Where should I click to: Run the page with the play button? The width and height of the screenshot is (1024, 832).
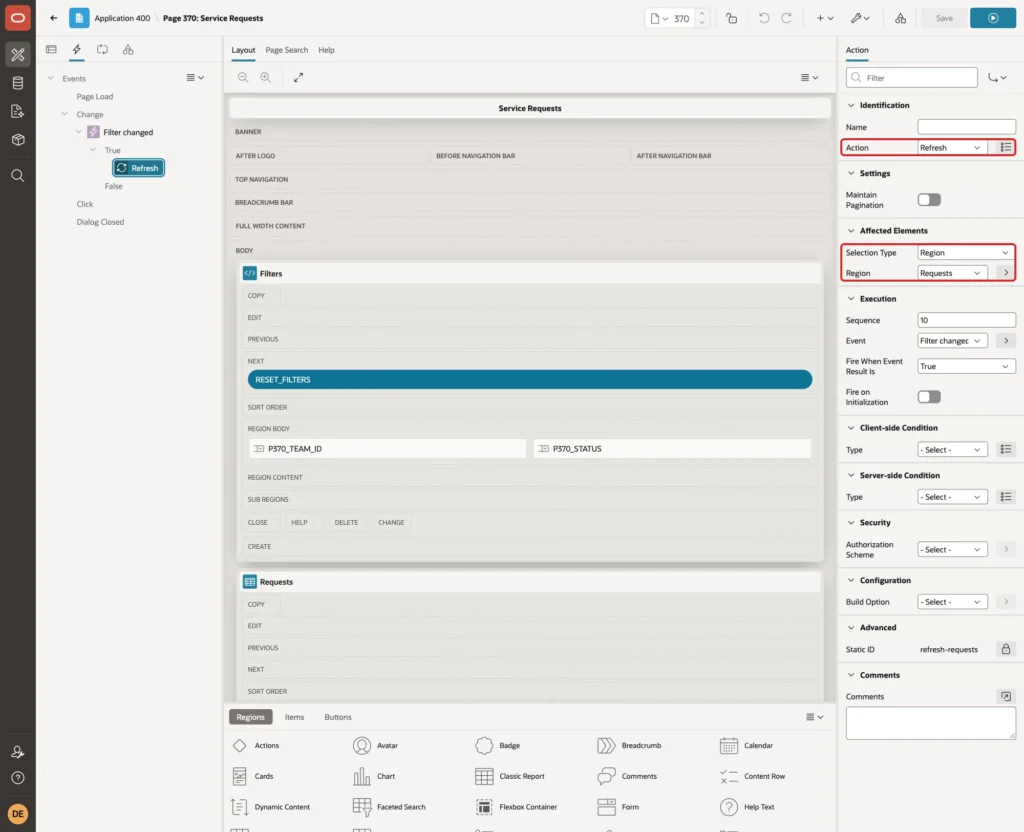993,18
